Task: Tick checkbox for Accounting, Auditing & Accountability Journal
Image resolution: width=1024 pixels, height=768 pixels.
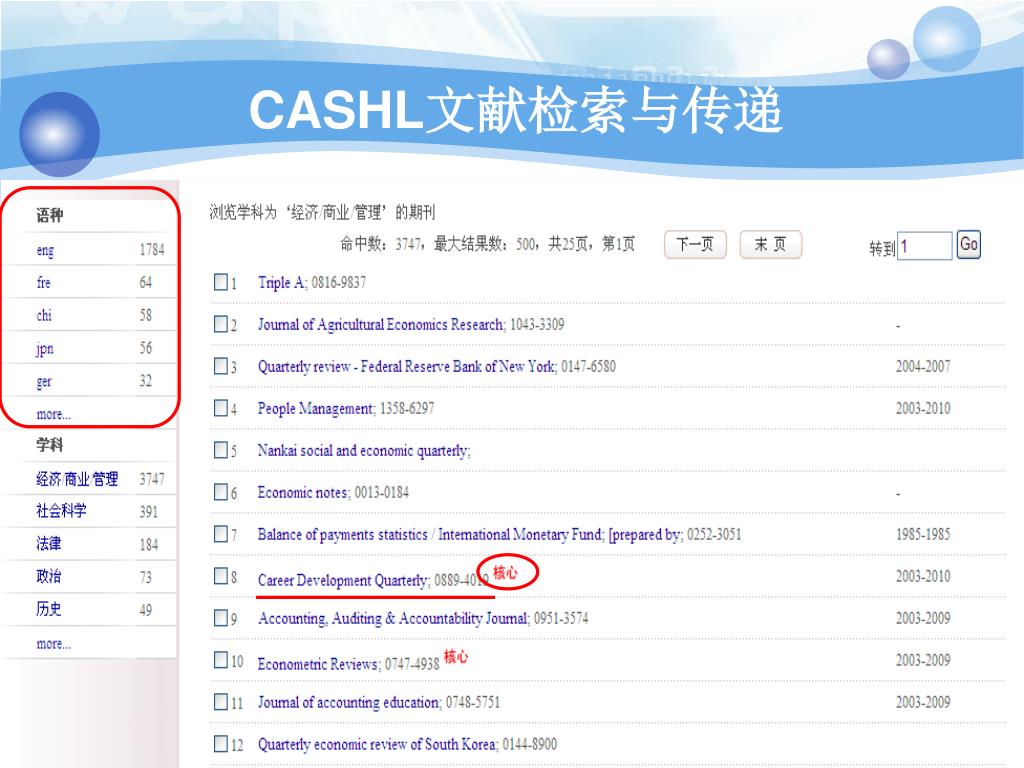Action: pos(221,618)
